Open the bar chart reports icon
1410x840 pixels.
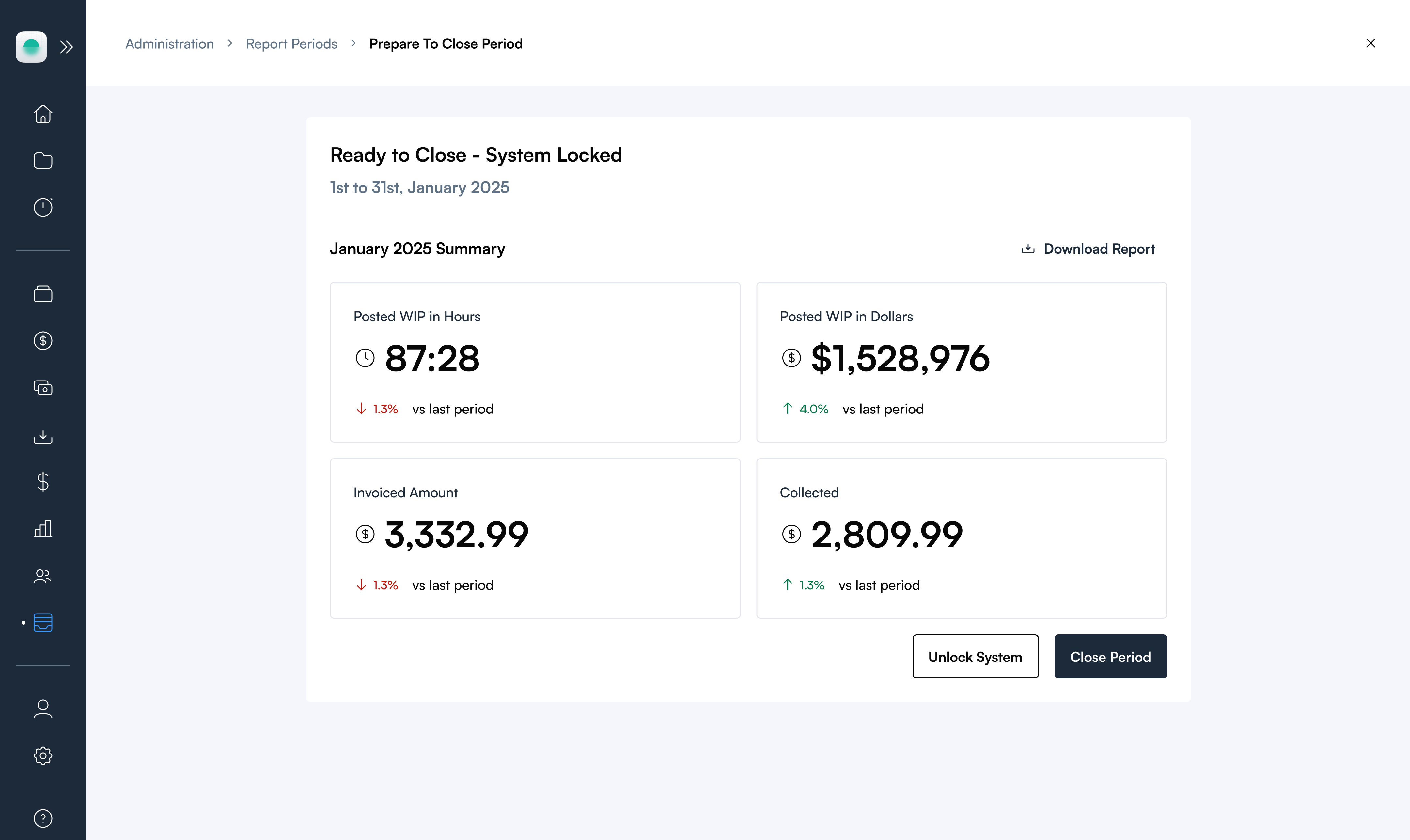coord(43,528)
